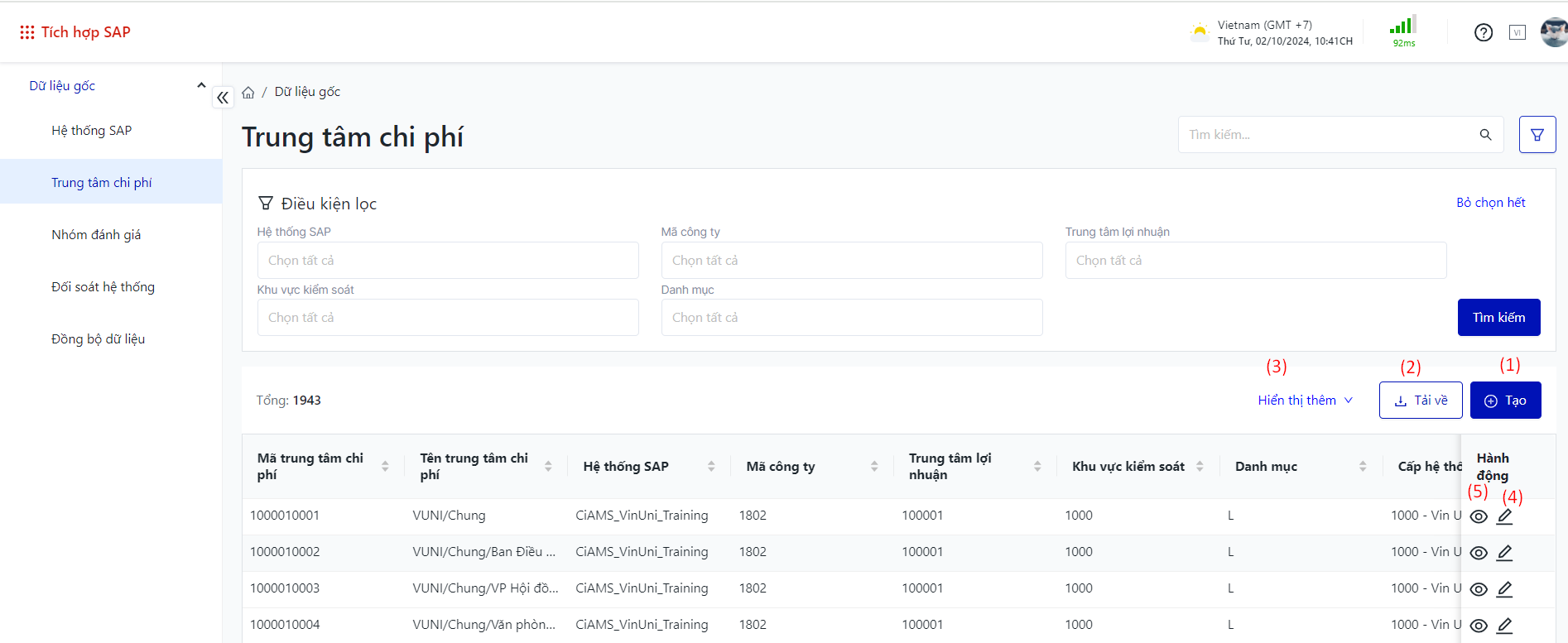
Task: Click the help question mark icon
Action: click(x=1483, y=32)
